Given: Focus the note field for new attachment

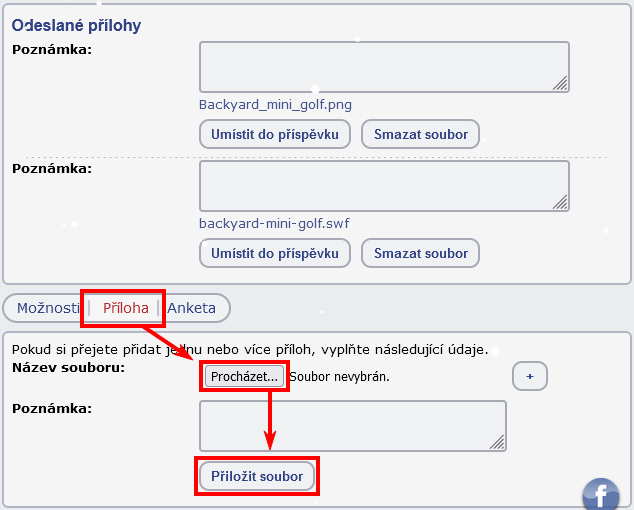Looking at the screenshot, I should [353, 426].
